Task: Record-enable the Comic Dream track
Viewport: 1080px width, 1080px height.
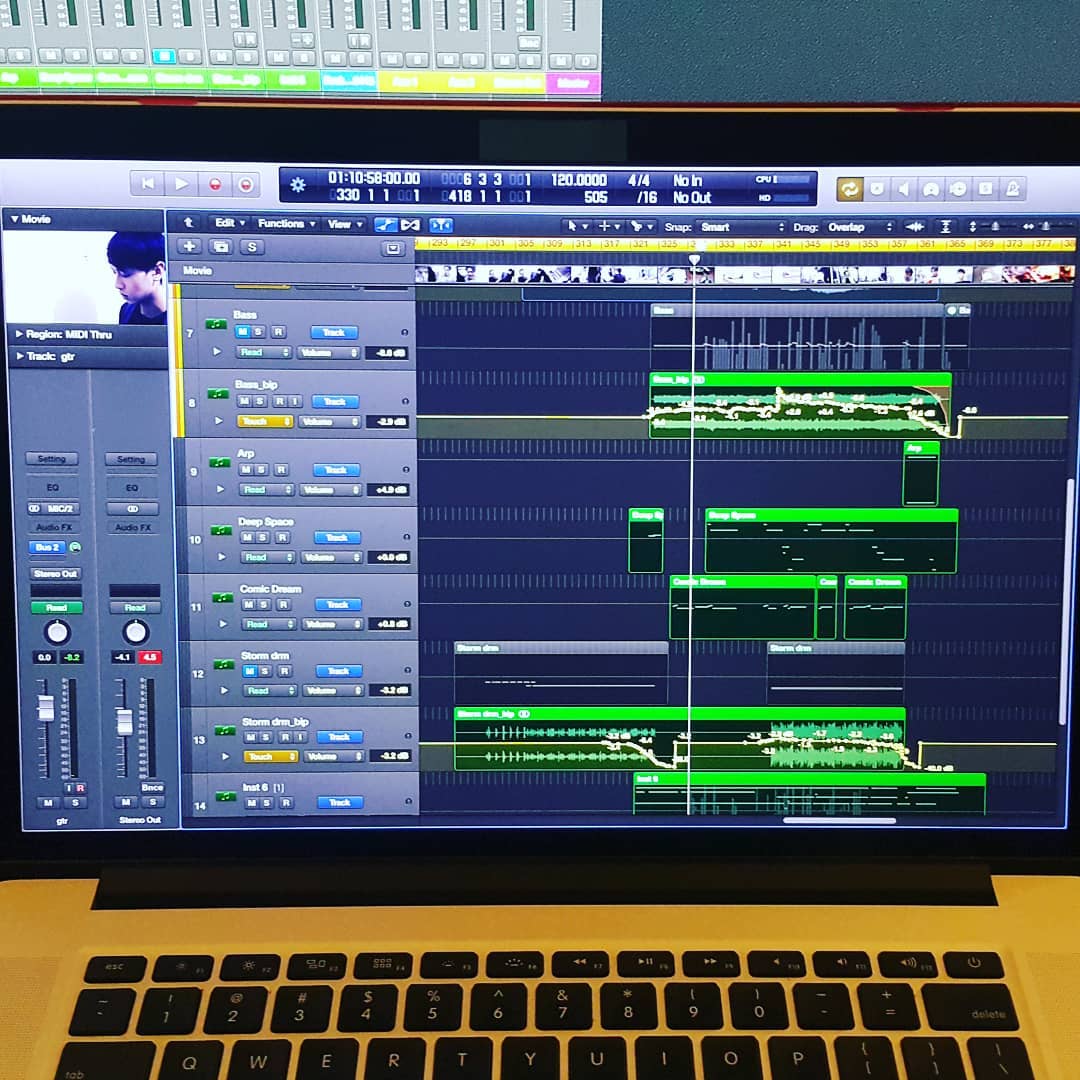Action: (283, 604)
